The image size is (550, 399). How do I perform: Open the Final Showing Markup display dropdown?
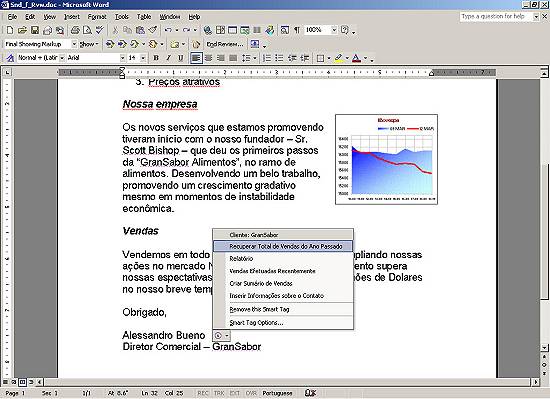click(x=74, y=44)
